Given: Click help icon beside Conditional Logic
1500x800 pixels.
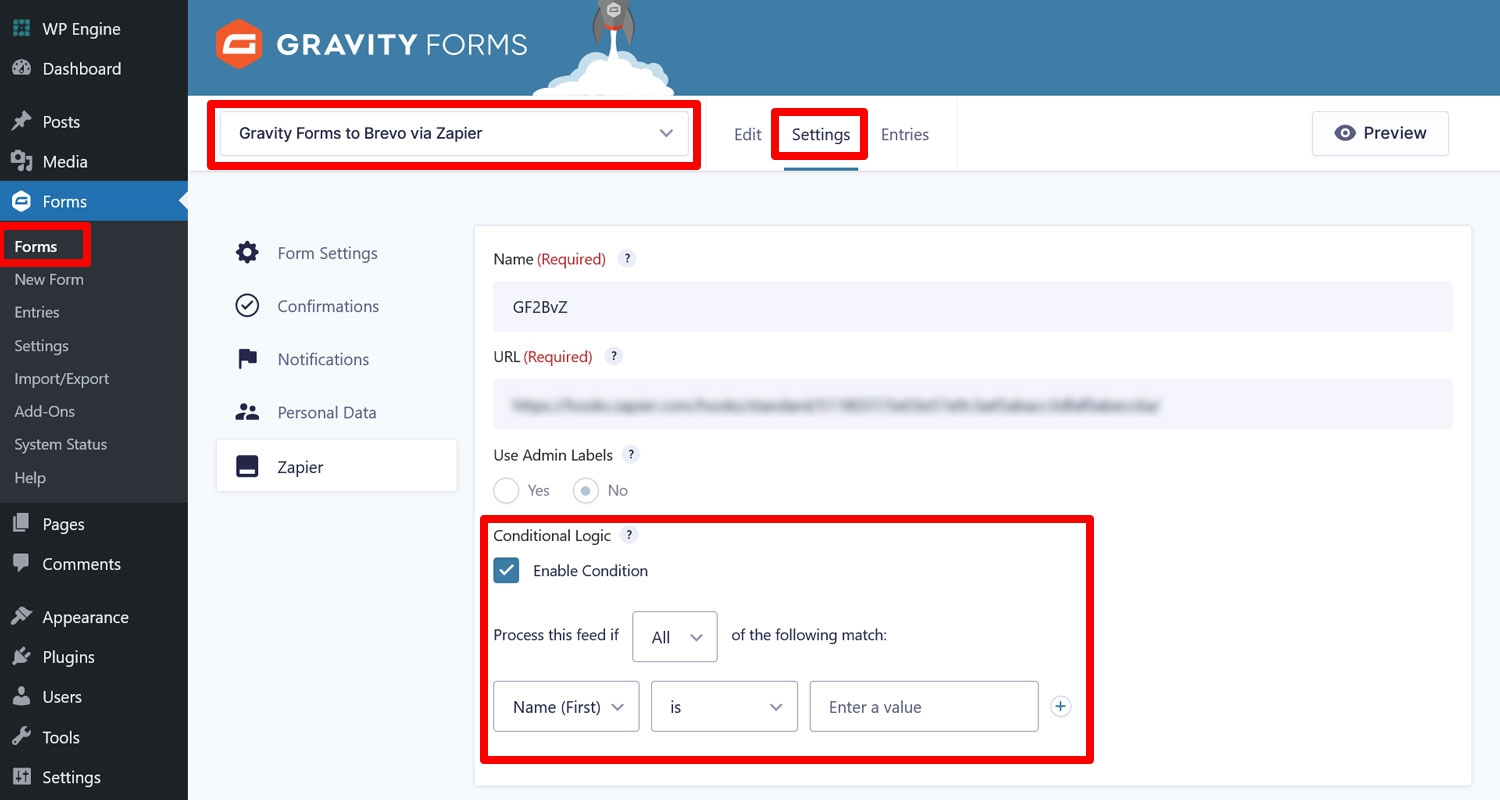Looking at the screenshot, I should pos(629,536).
